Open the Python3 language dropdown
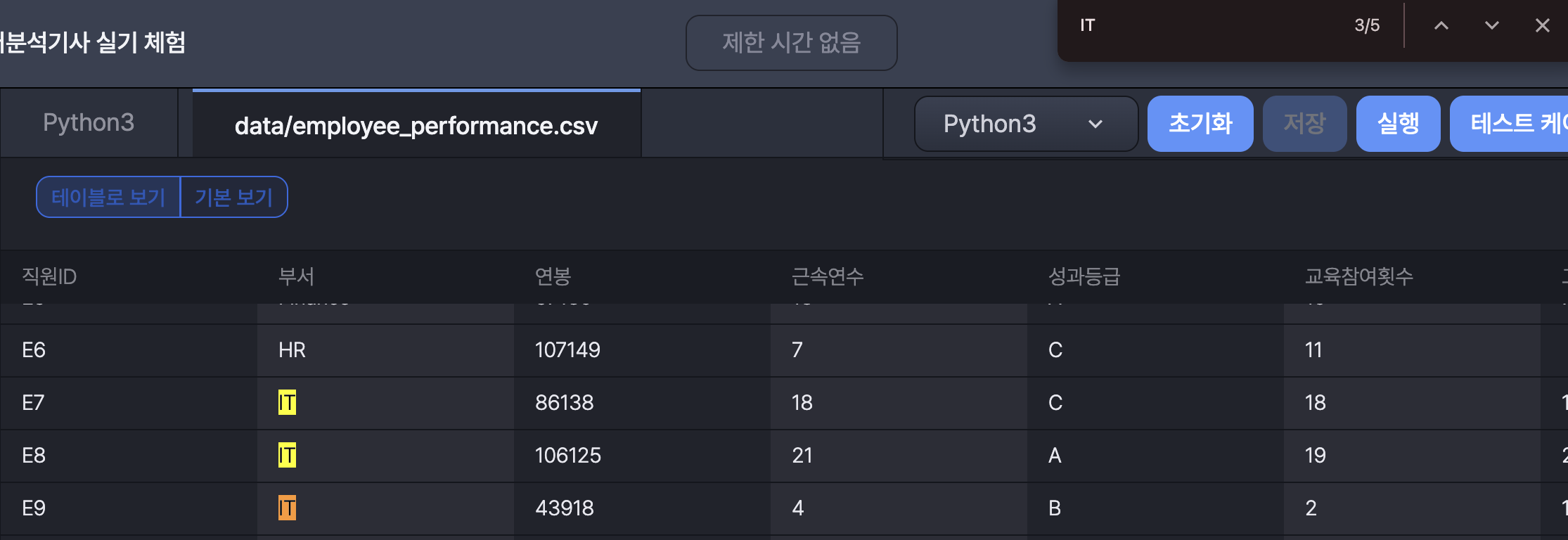 click(1025, 124)
